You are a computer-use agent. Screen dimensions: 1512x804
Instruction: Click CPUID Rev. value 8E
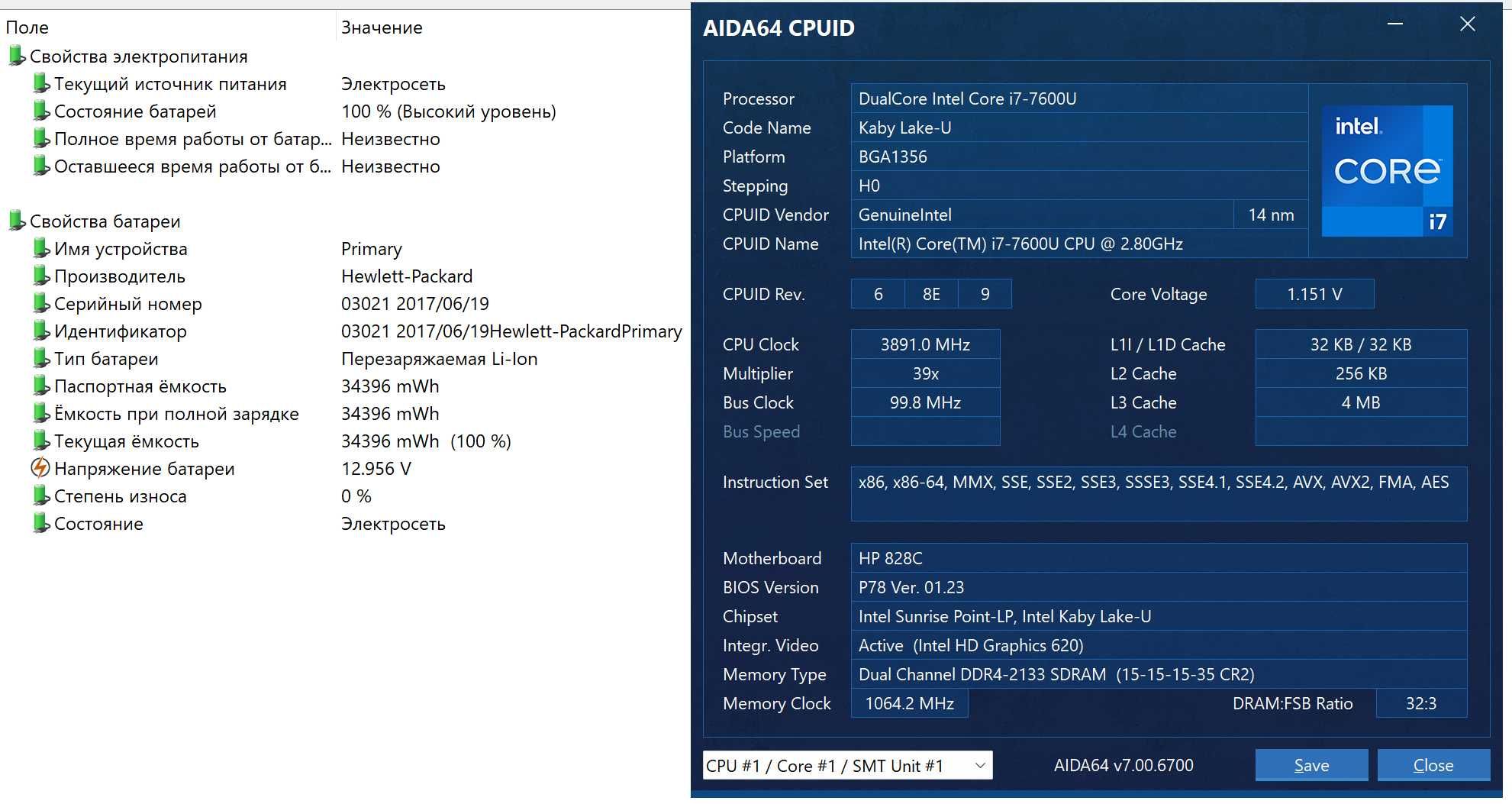pyautogui.click(x=931, y=294)
